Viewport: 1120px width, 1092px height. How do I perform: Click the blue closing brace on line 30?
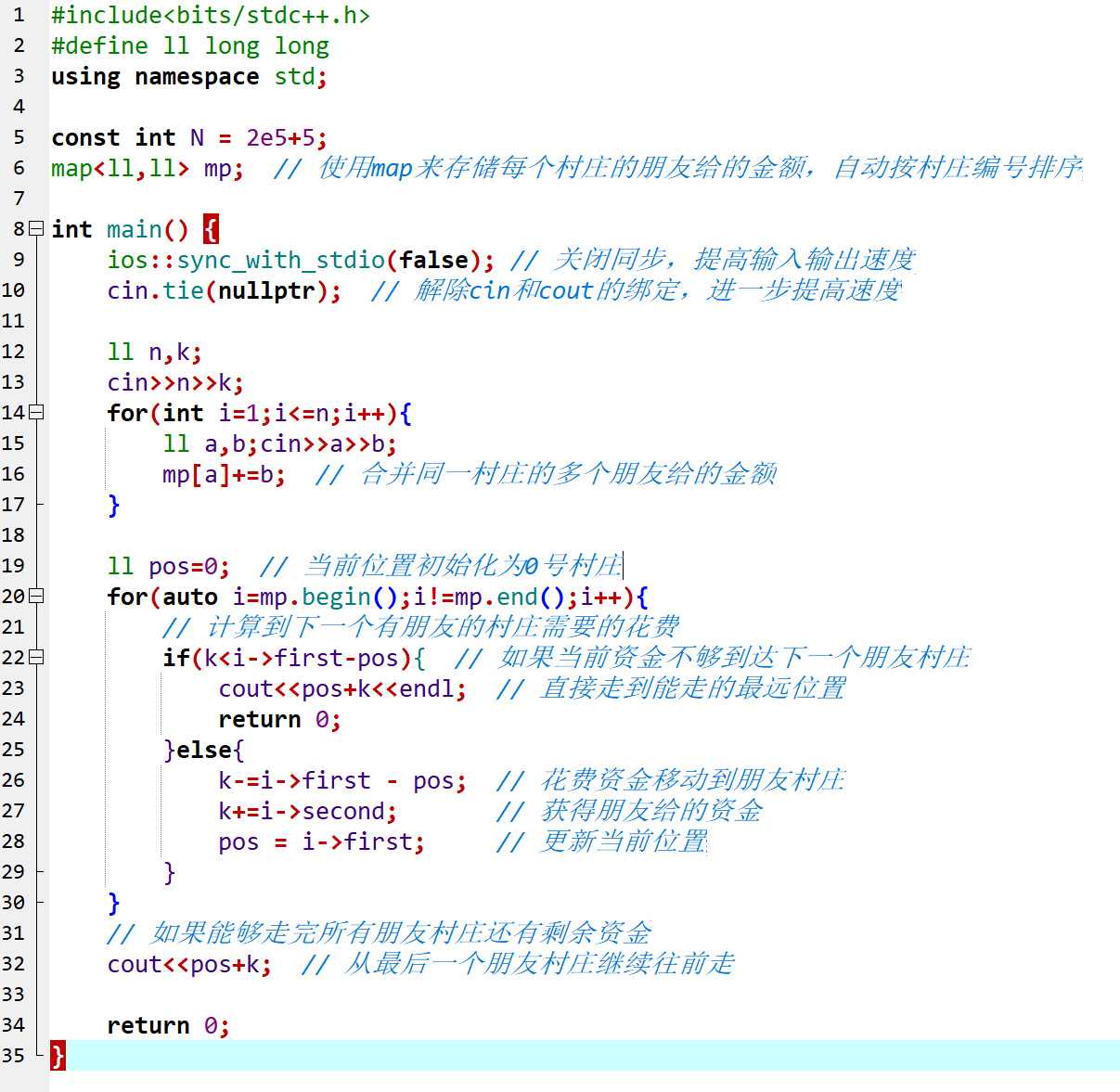click(114, 904)
